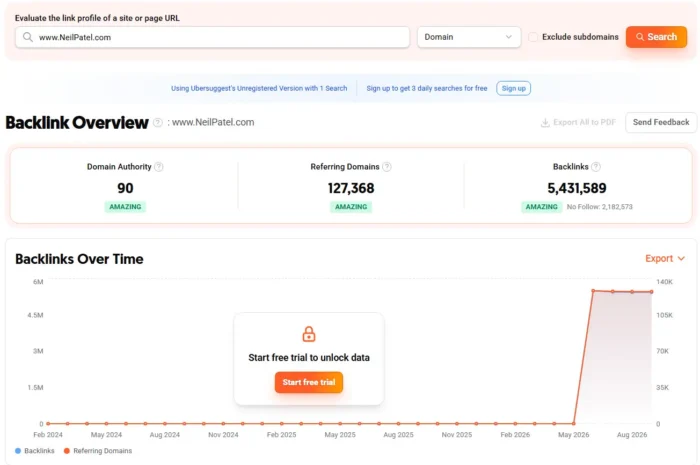Toggle the Referring Domains legend item
700x465 pixels.
pyautogui.click(x=98, y=451)
